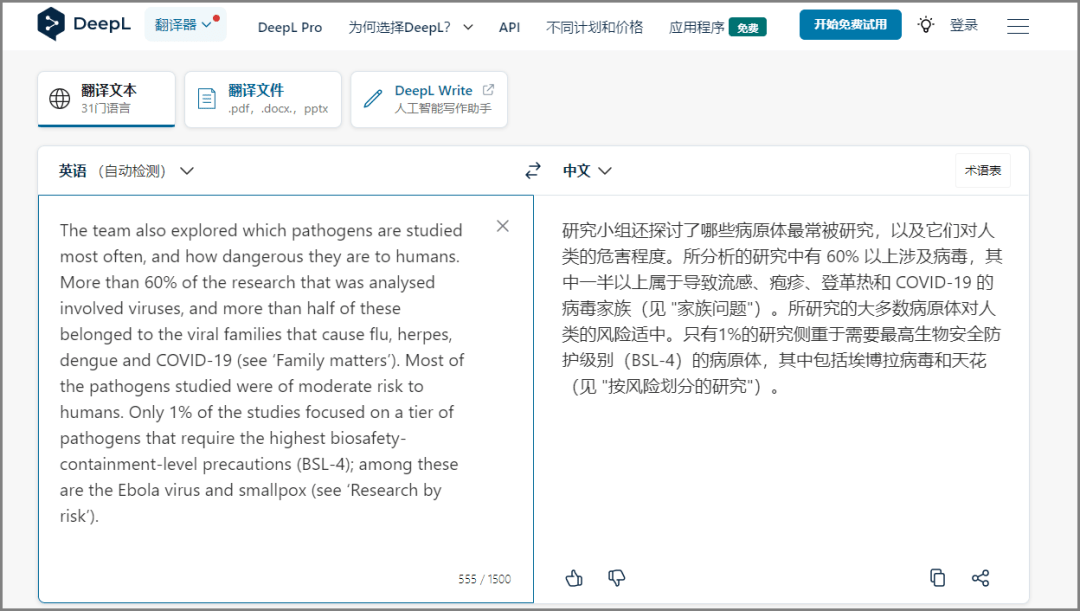Viewport: 1080px width, 611px height.
Task: Click inside the English source text area
Action: (x=285, y=380)
